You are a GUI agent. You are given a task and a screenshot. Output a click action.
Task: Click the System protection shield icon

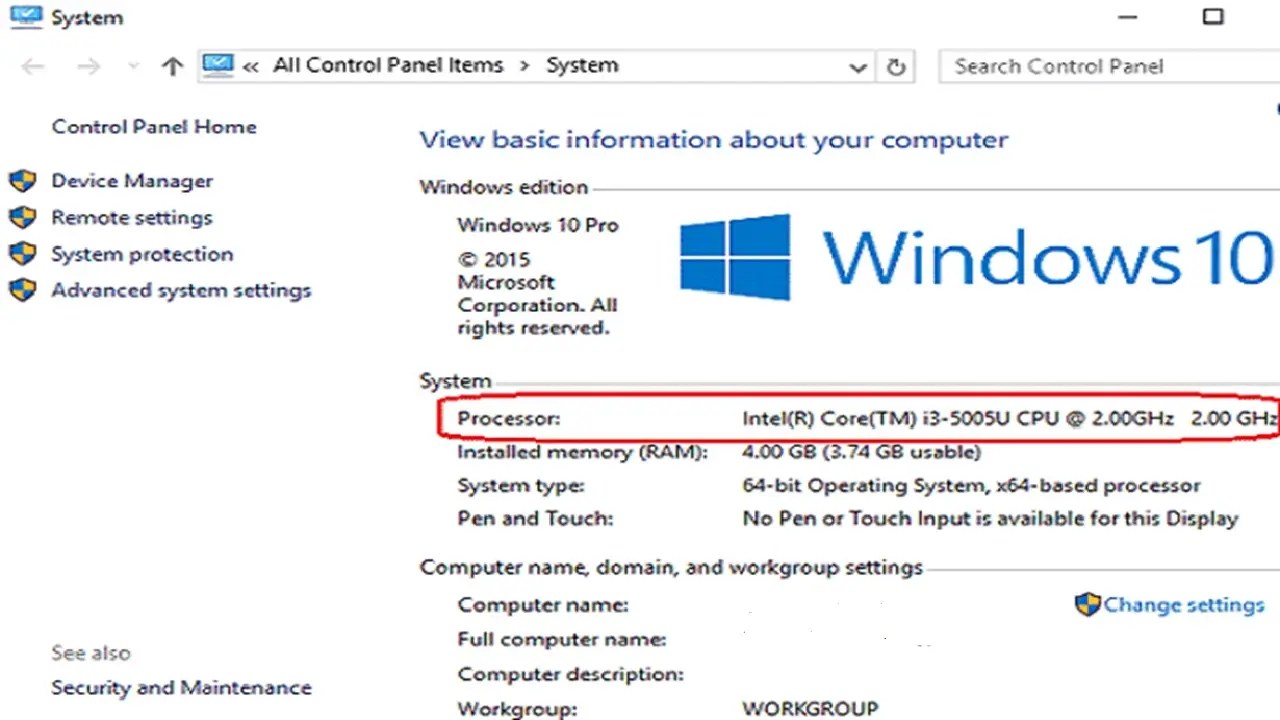pyautogui.click(x=23, y=254)
